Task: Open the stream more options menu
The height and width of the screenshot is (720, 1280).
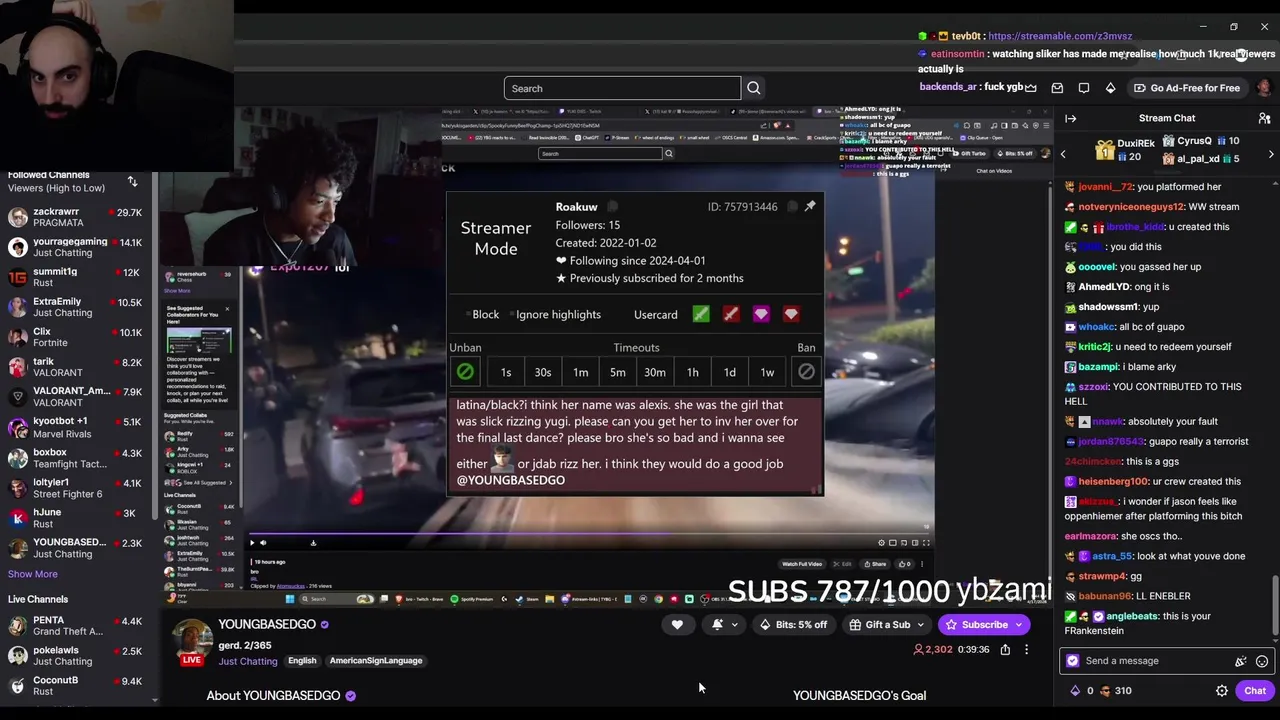Action: point(1026,650)
